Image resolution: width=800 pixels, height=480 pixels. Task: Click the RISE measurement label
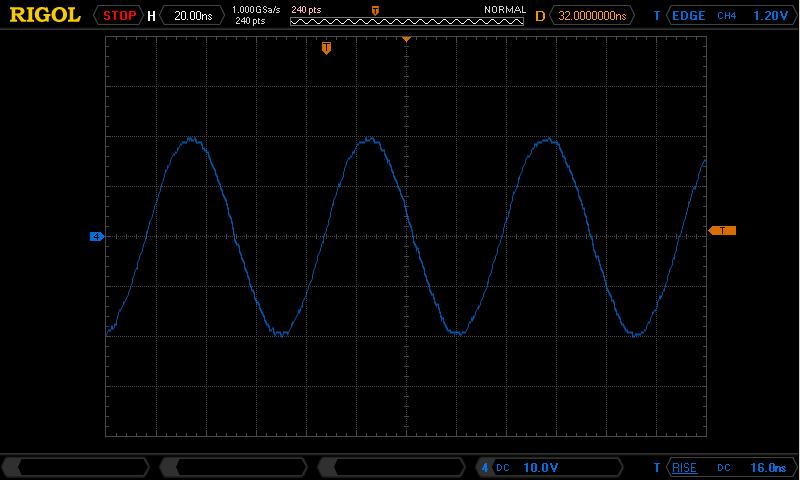click(684, 467)
